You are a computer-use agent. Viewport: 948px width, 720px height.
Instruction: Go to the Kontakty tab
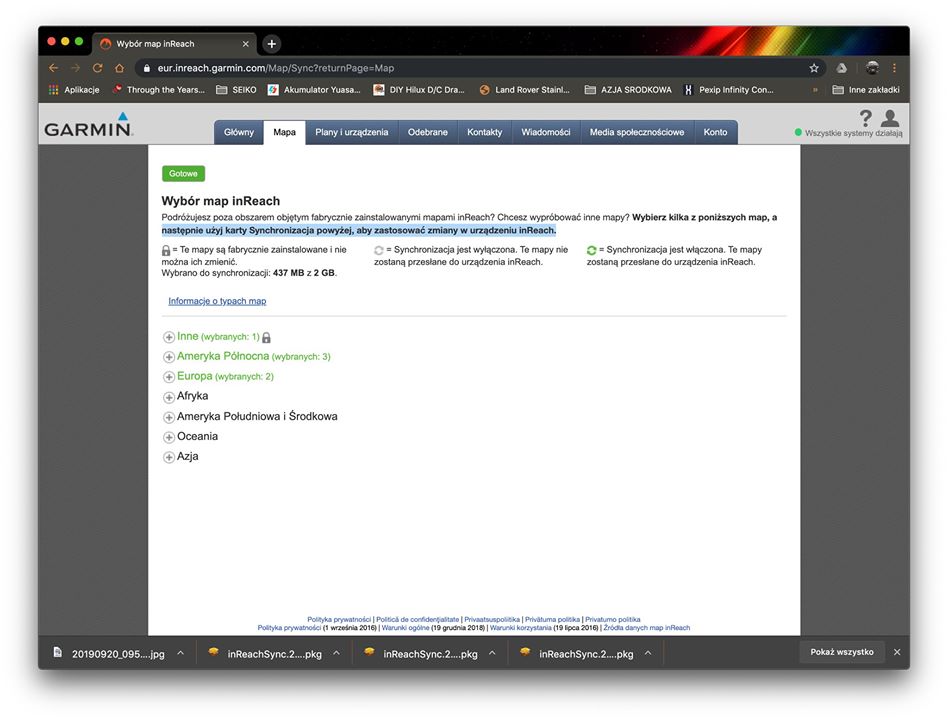(x=484, y=132)
